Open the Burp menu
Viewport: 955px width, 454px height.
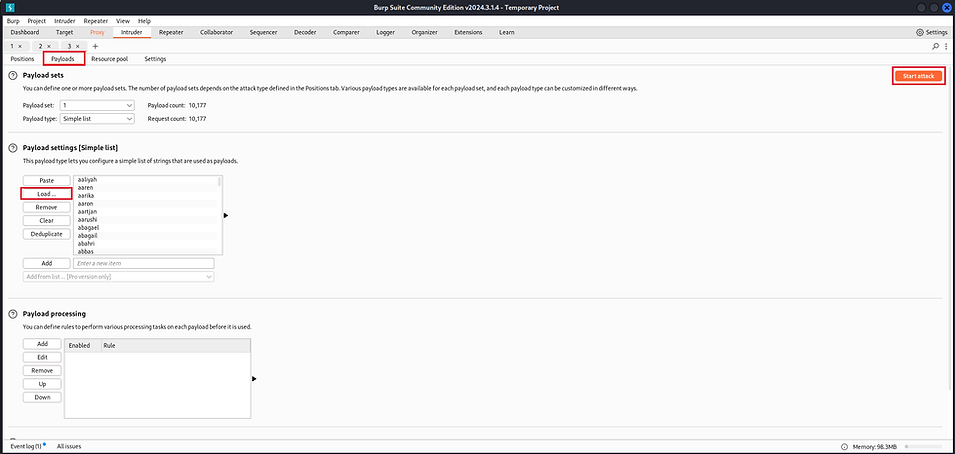tap(13, 21)
